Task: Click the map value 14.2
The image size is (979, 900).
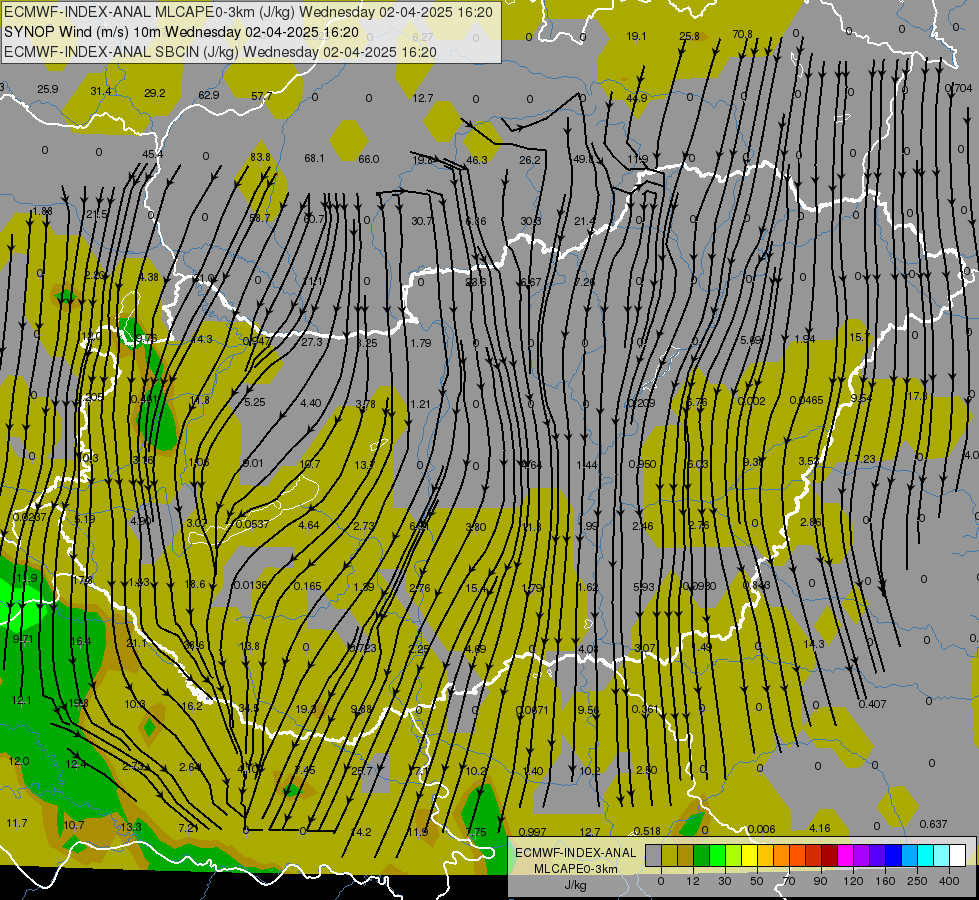Action: pyautogui.click(x=362, y=832)
